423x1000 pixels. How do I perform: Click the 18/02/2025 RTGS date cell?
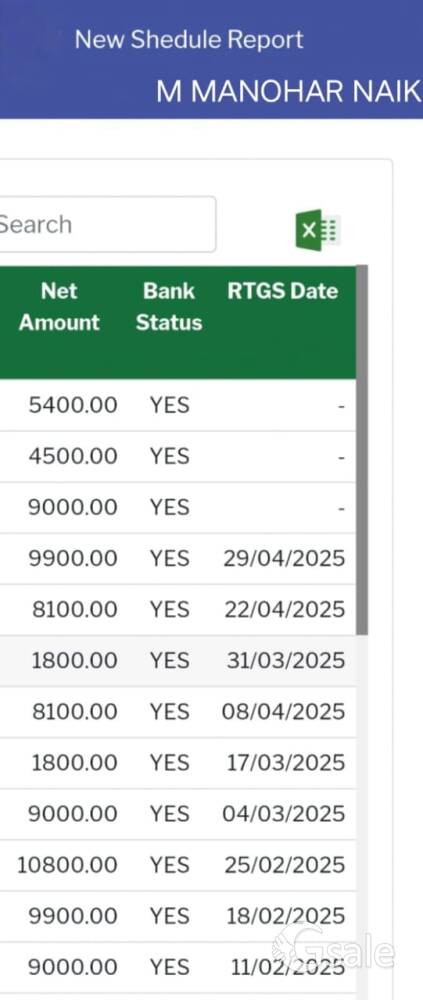285,916
